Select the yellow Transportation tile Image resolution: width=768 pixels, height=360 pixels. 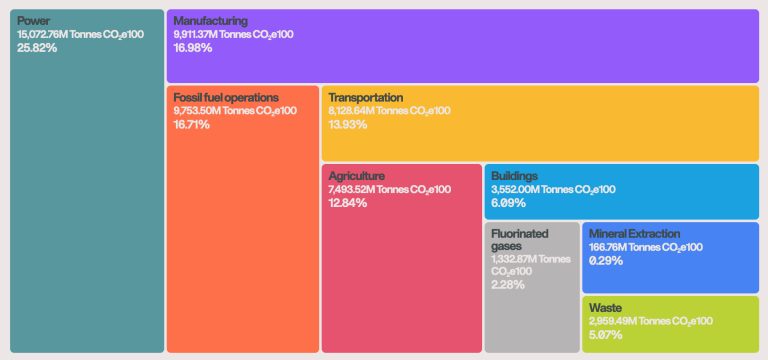point(540,123)
